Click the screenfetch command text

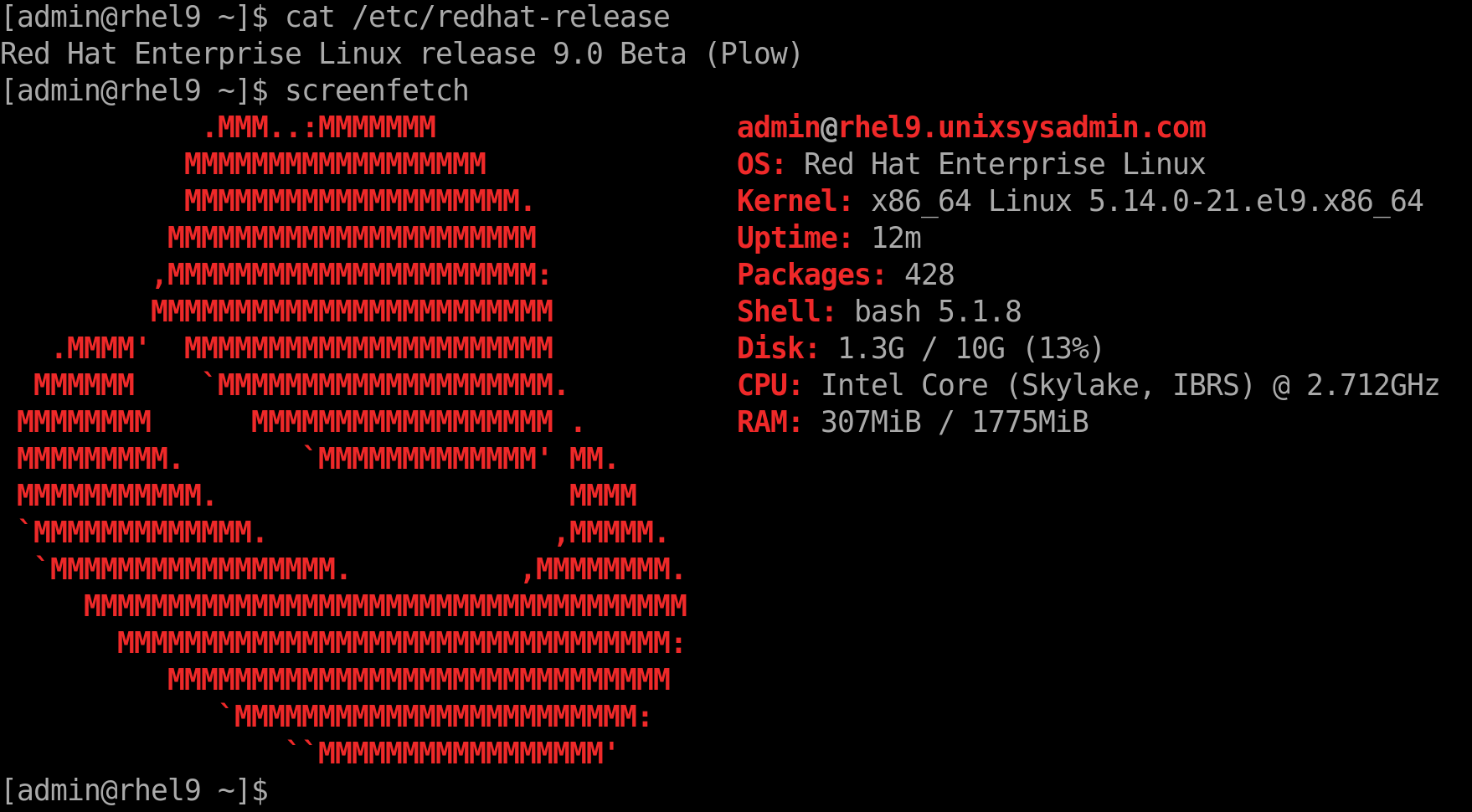(x=377, y=90)
